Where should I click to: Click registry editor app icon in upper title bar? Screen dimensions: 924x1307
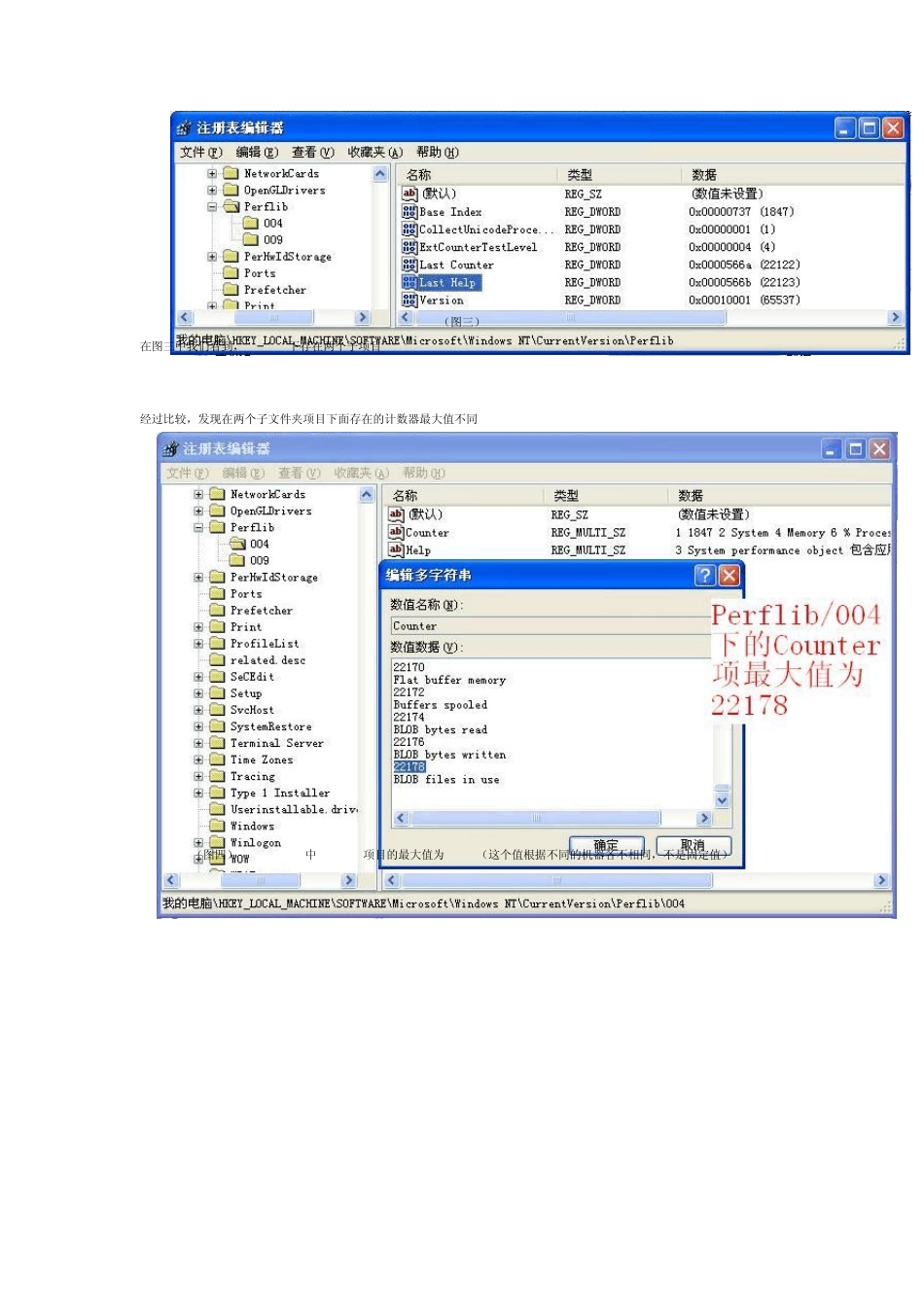pos(184,127)
